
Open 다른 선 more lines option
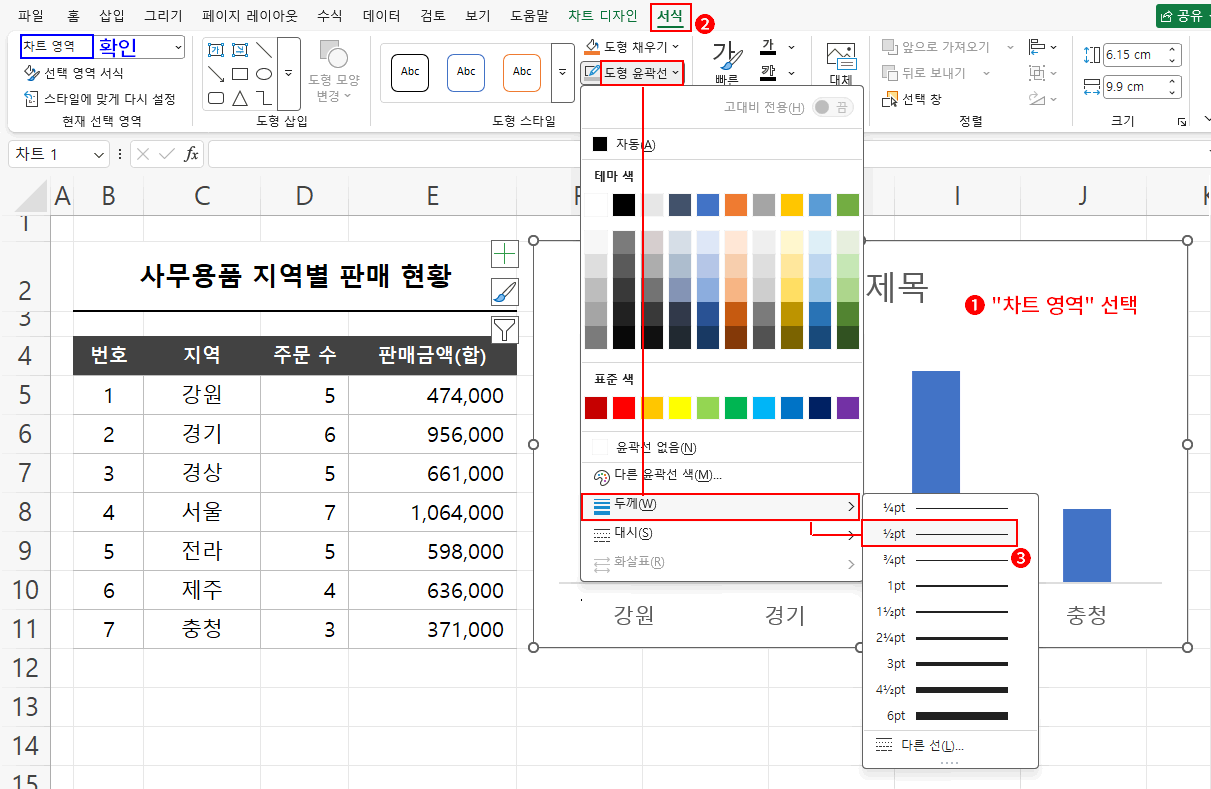point(950,746)
